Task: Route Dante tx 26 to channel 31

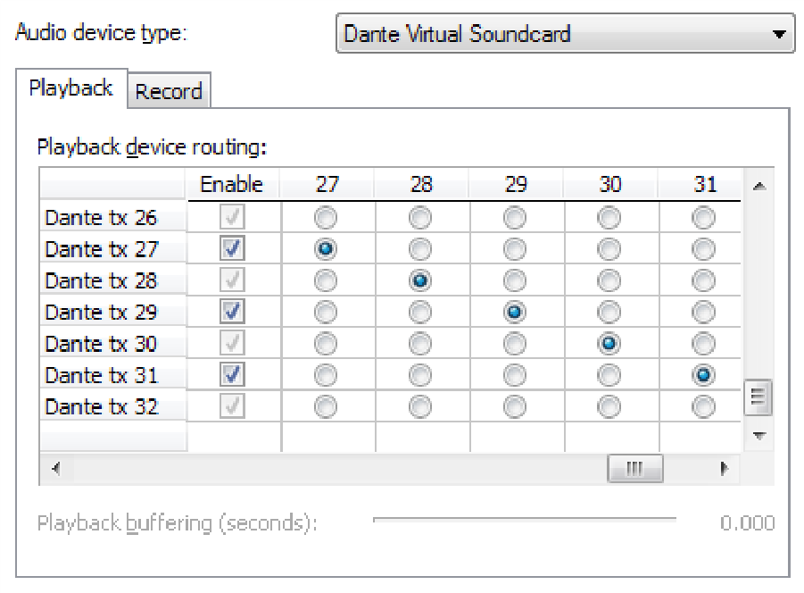Action: click(x=704, y=218)
